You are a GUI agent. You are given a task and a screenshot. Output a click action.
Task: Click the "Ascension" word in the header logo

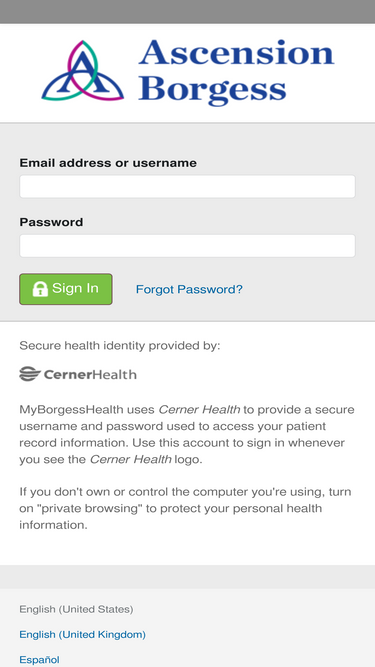(x=236, y=52)
